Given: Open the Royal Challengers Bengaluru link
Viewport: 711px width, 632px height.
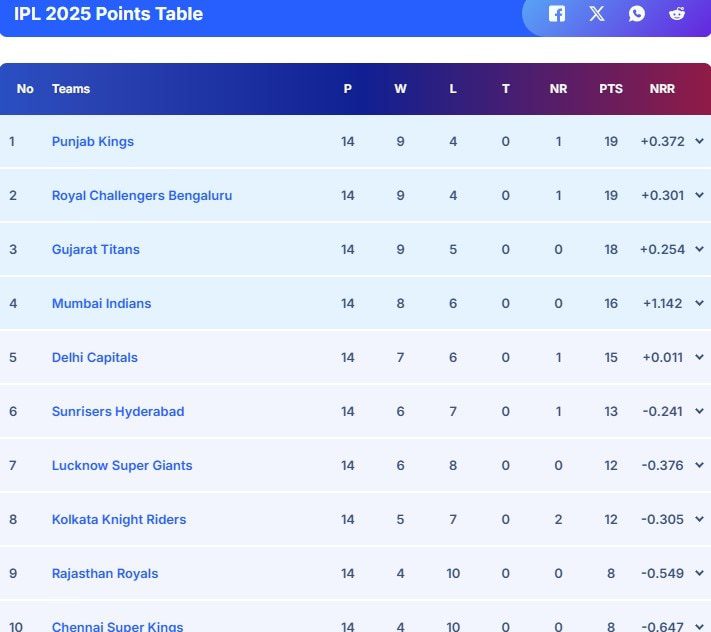Looking at the screenshot, I should pos(142,195).
